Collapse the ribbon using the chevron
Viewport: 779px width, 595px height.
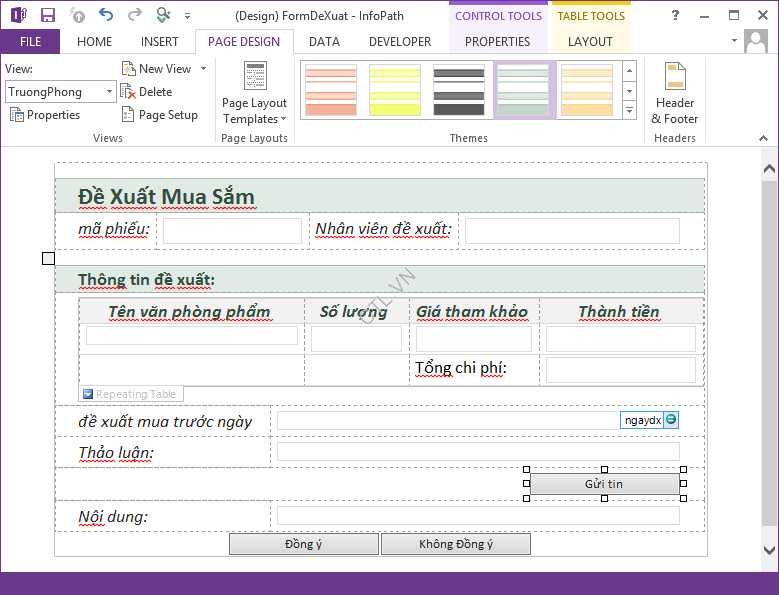(765, 138)
